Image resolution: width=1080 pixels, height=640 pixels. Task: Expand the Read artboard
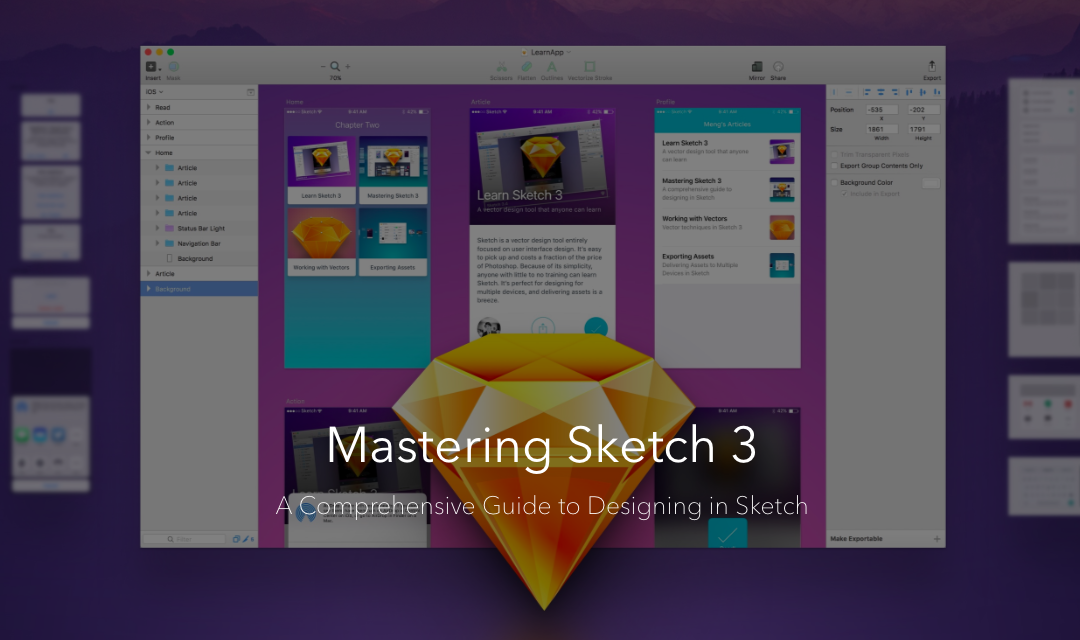tap(148, 107)
